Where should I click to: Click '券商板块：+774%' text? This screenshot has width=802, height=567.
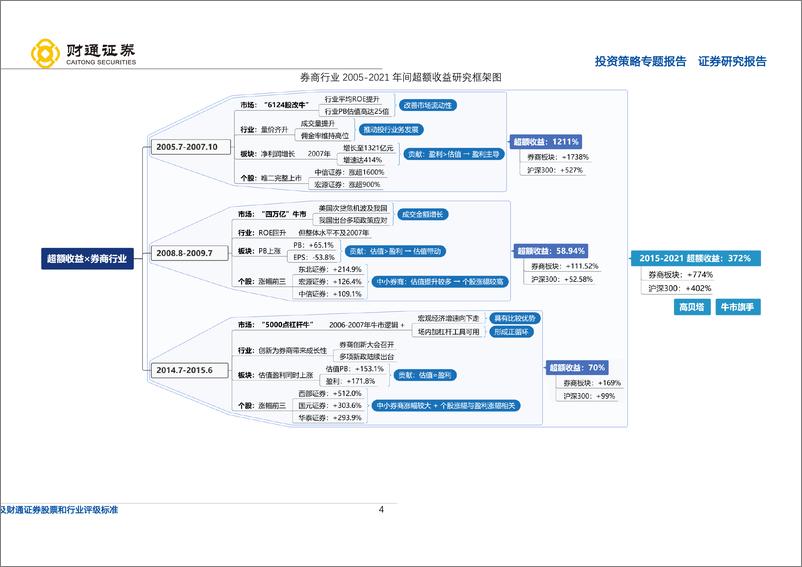click(680, 275)
